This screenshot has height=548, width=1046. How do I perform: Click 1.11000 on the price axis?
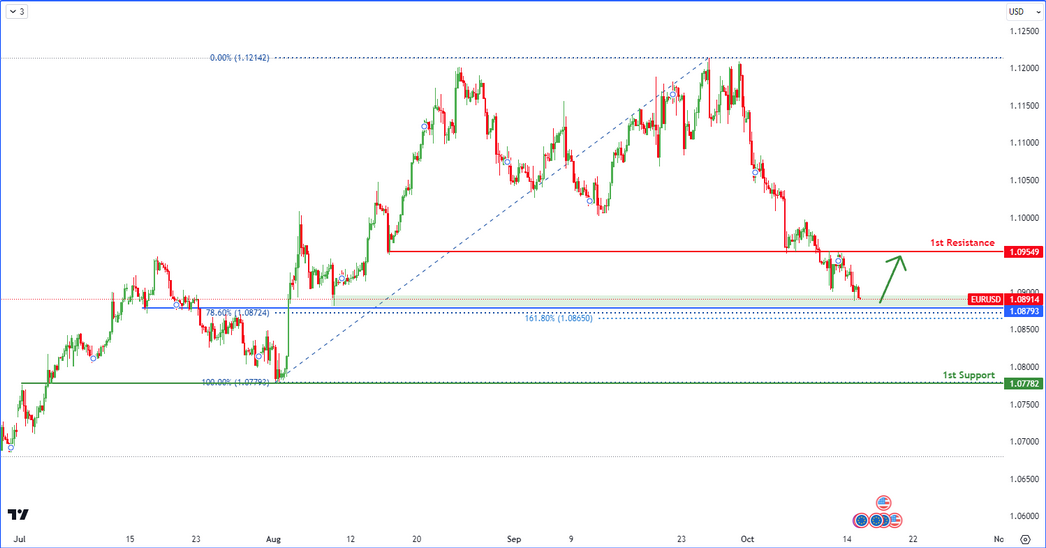(1024, 143)
